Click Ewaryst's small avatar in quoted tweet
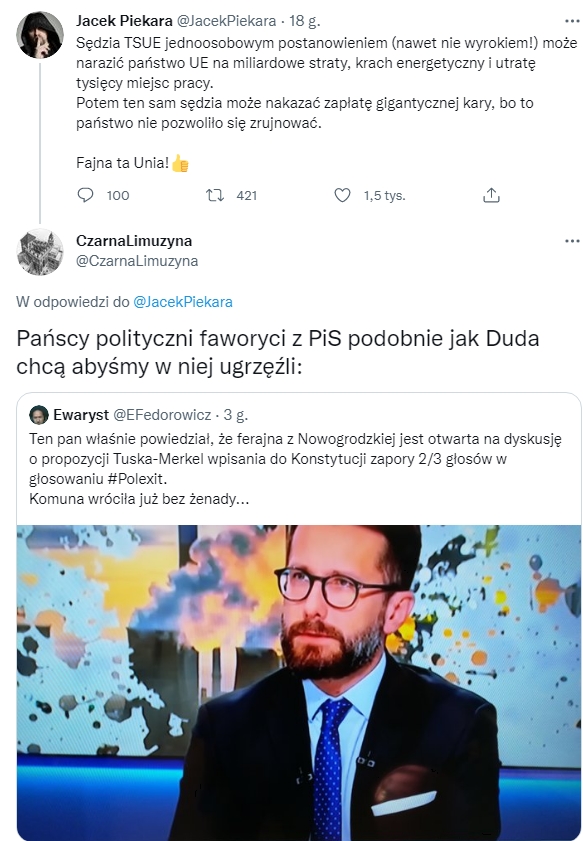Screen dimensions: 583x841 [39, 415]
